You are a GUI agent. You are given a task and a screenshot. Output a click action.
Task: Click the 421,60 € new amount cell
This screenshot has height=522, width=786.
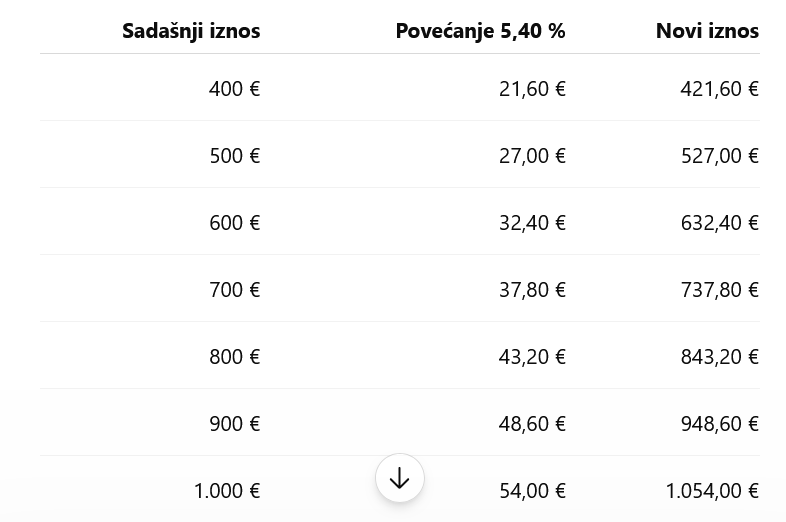point(719,89)
